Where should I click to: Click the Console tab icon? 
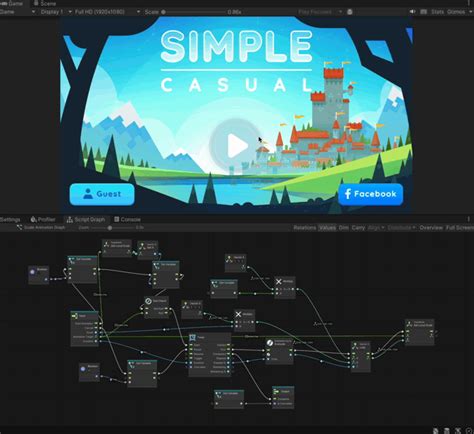click(x=117, y=219)
